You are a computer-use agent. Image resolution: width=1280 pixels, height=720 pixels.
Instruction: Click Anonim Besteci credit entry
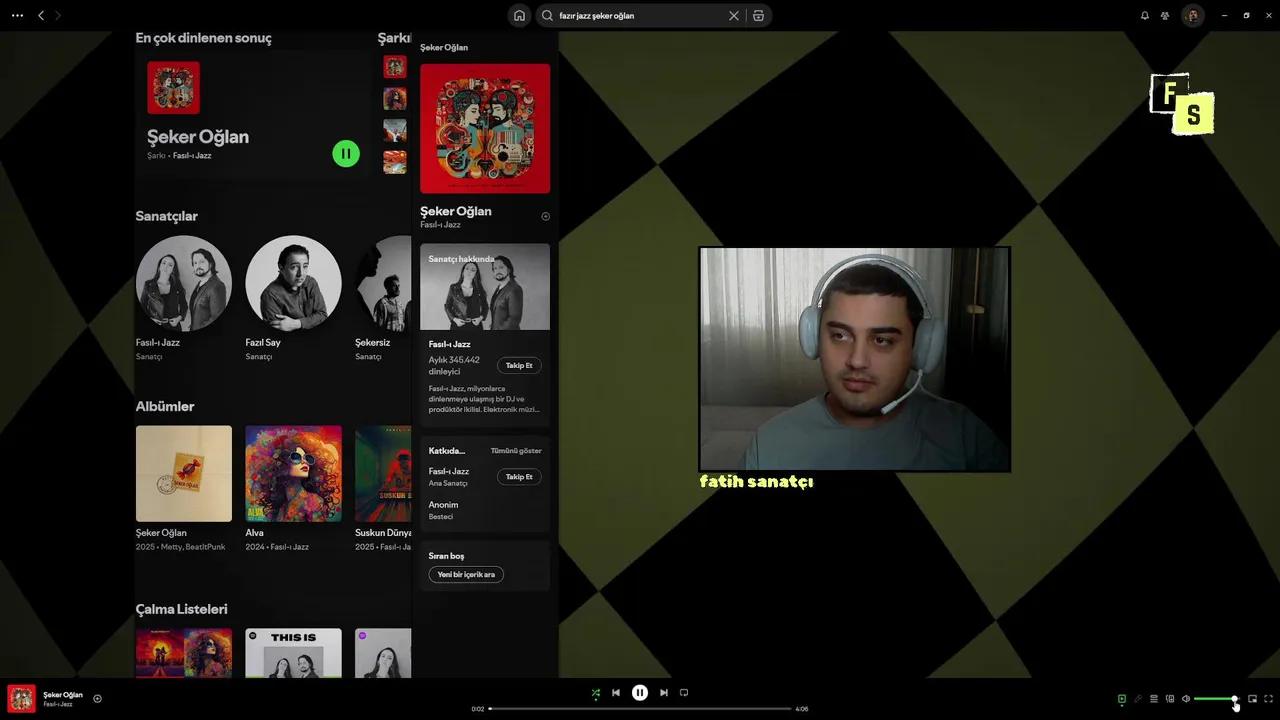(x=444, y=510)
